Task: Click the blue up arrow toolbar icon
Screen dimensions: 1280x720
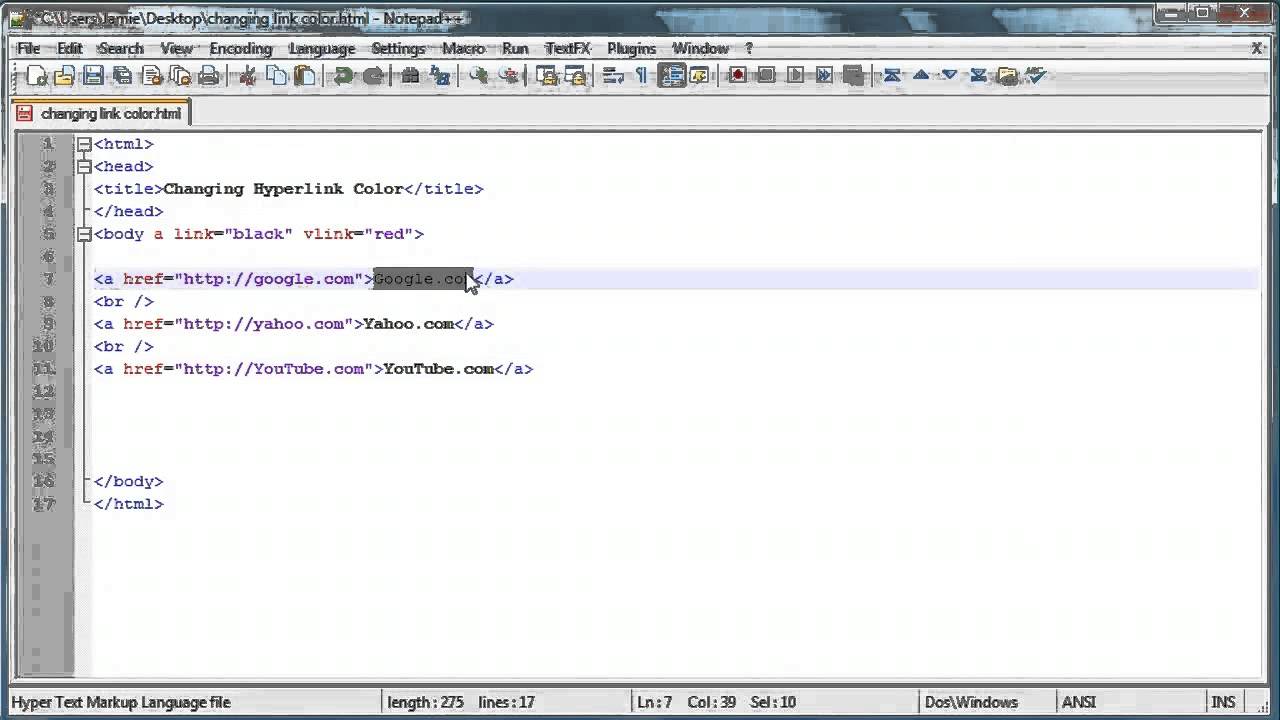Action: [x=921, y=76]
